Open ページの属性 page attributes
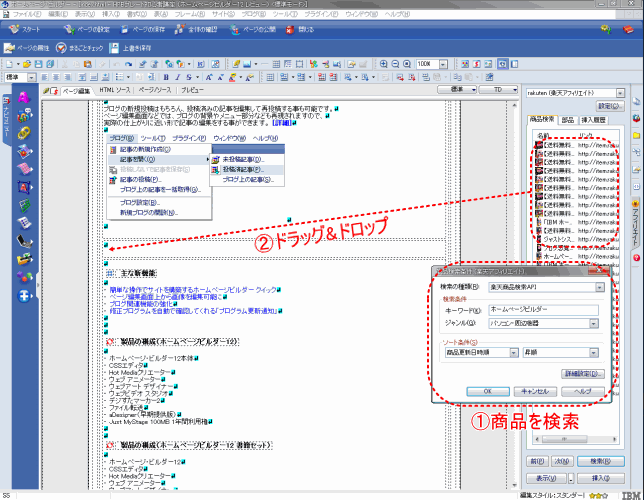Screen dimensions: 644x500 coord(26,48)
